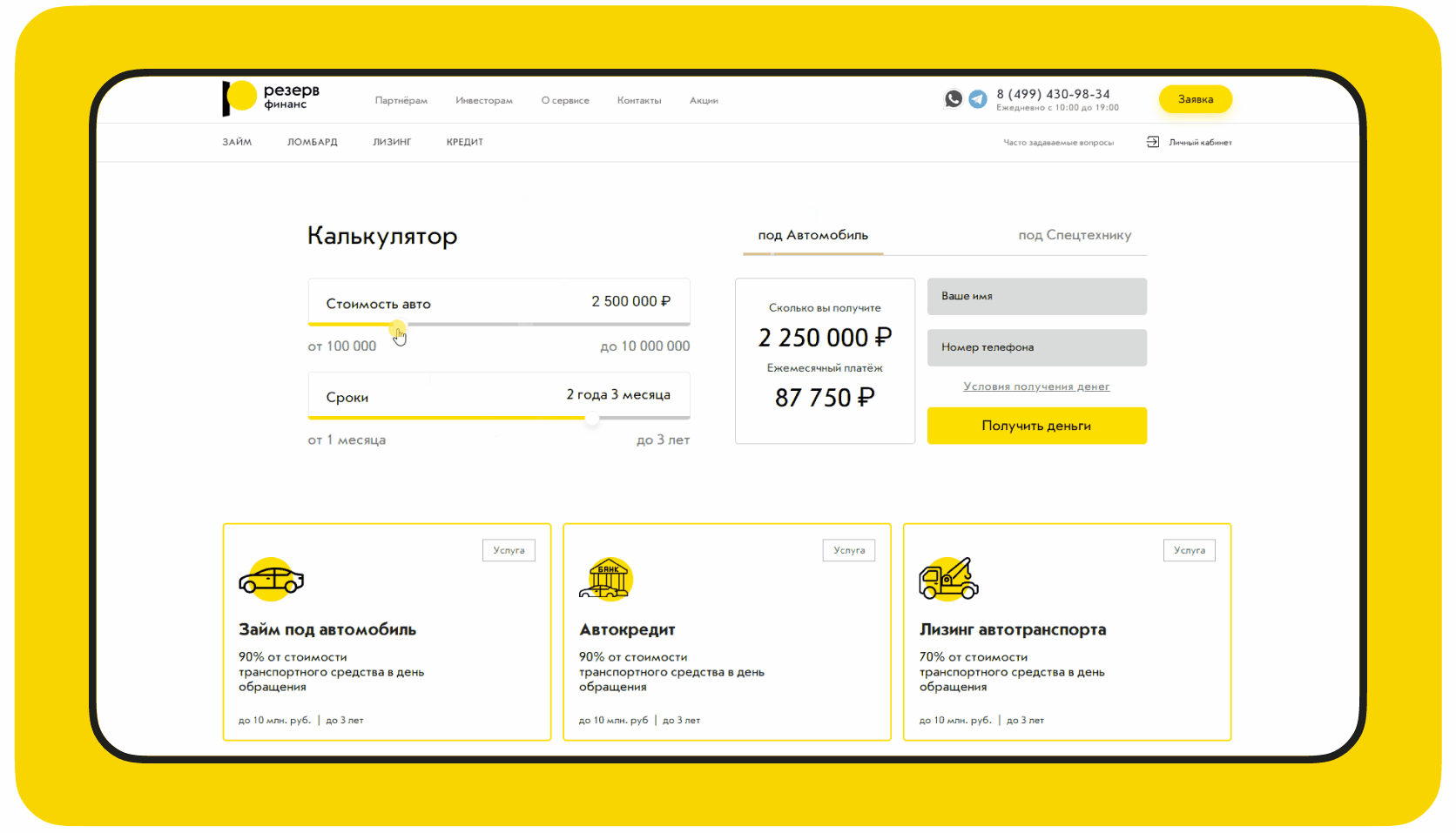
Task: Click the bank Автокредит icon
Action: pos(607,580)
